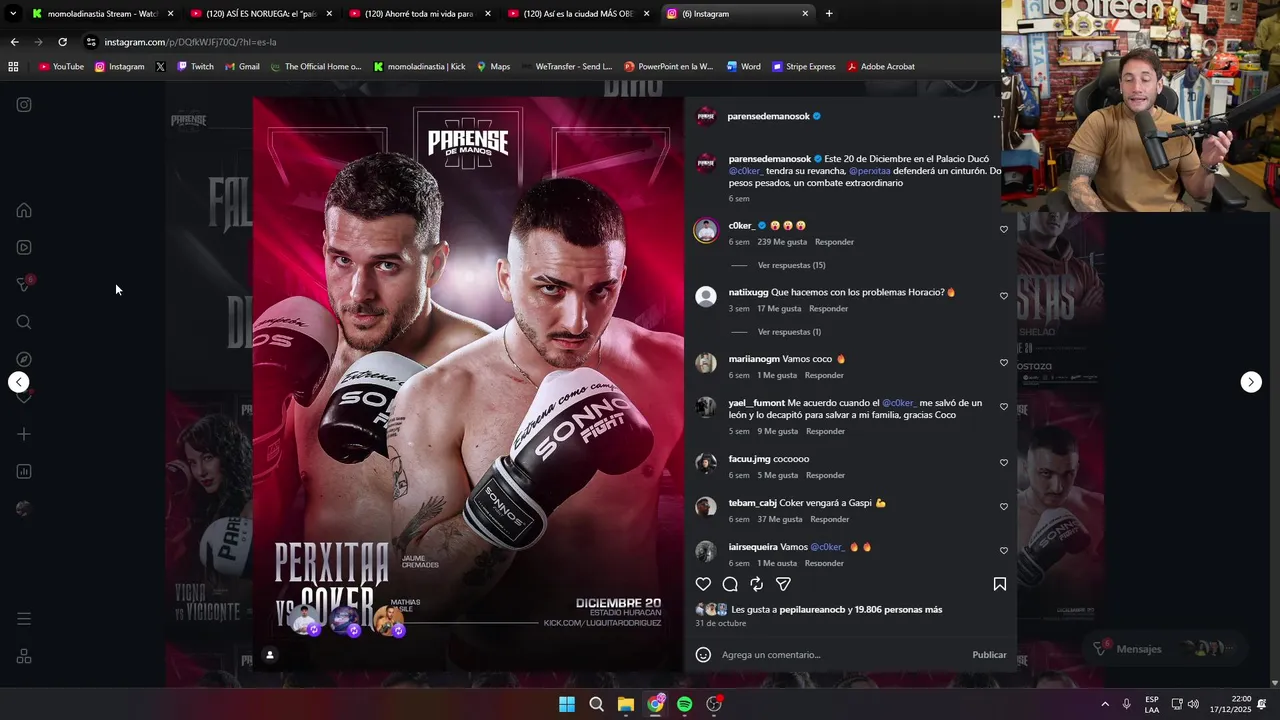Screen dimensions: 1280x720
Task: Open the Explore compass icon
Action: tap(24, 359)
